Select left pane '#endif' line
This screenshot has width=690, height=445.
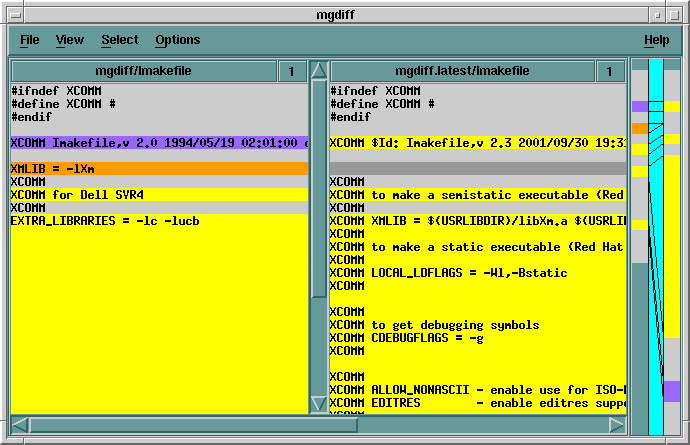click(x=159, y=117)
